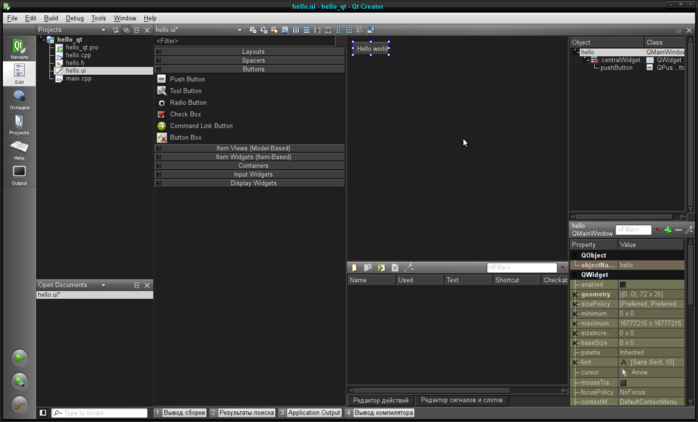Switch to Редактор сигналов и слотов tab
698x422 pixels.
(462, 400)
